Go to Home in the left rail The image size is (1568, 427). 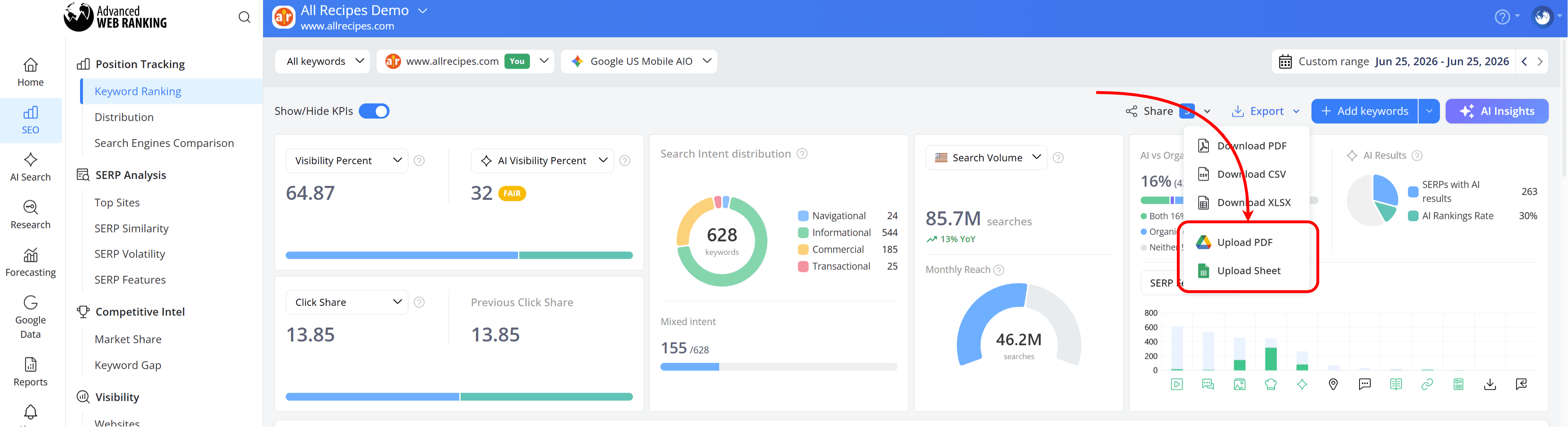[30, 73]
